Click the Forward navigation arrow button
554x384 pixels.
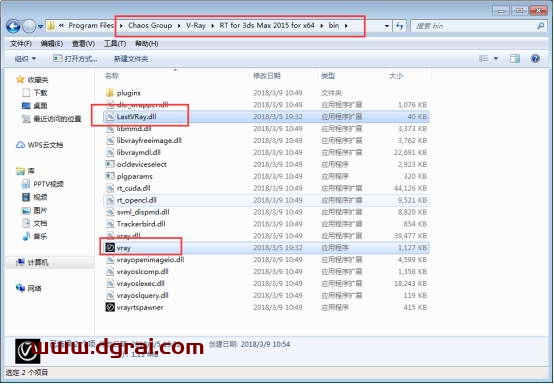29,26
